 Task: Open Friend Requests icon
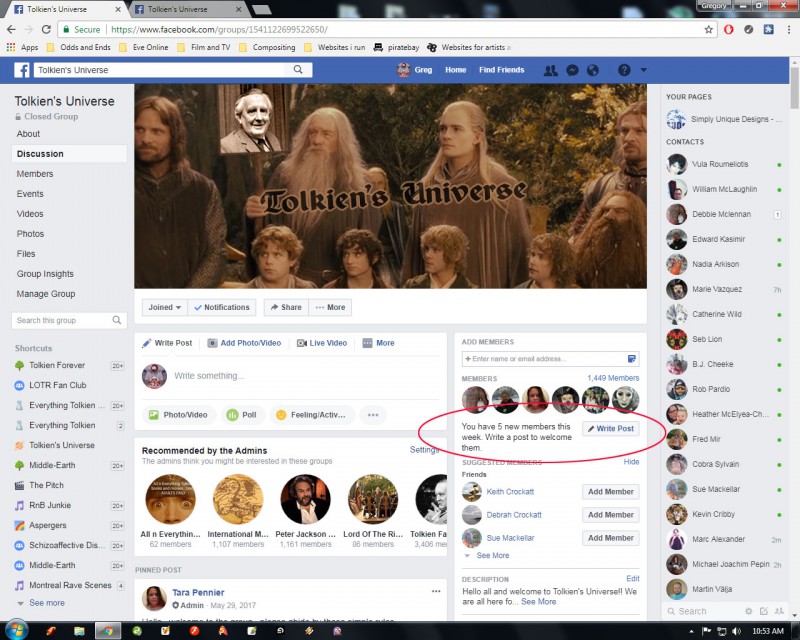tap(551, 70)
